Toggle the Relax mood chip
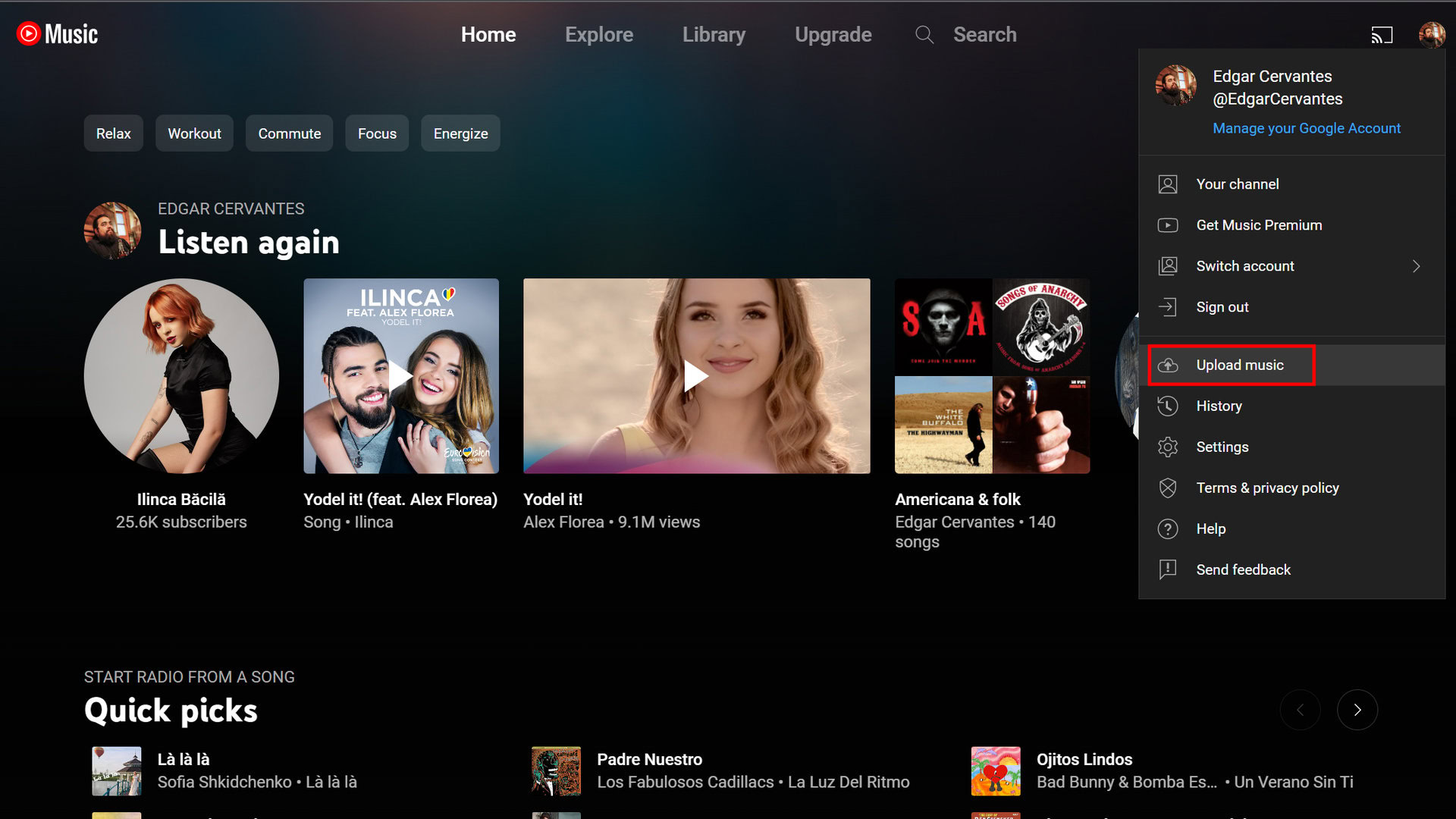This screenshot has width=1456, height=819. [113, 133]
